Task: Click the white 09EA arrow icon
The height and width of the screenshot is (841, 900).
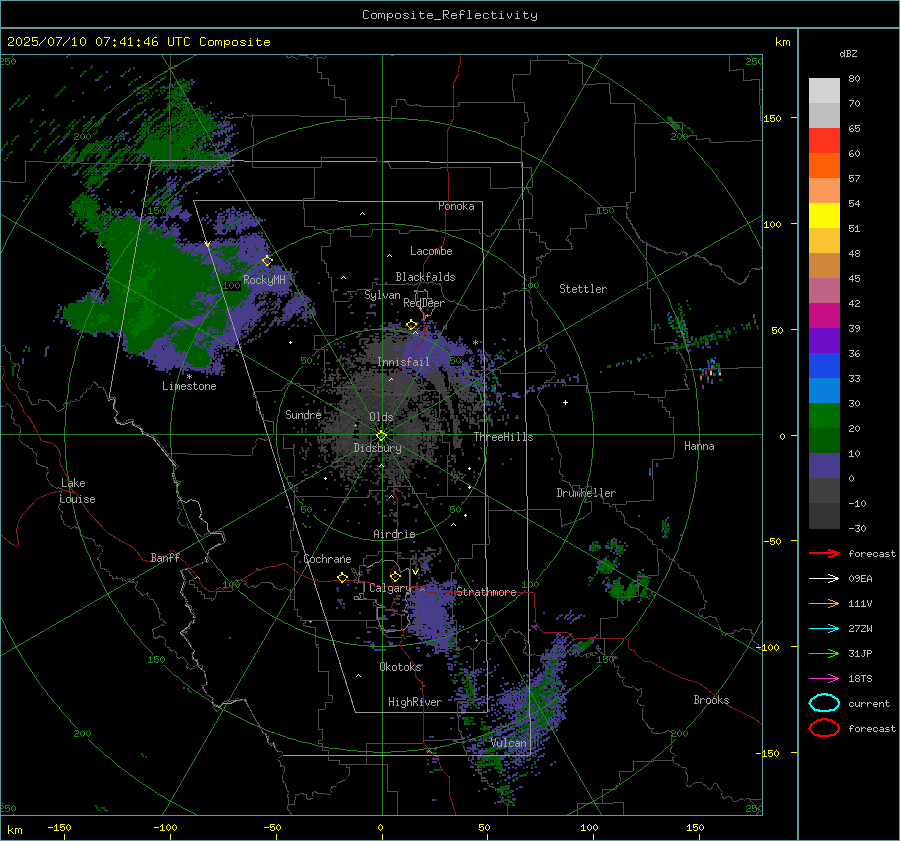Action: (824, 579)
